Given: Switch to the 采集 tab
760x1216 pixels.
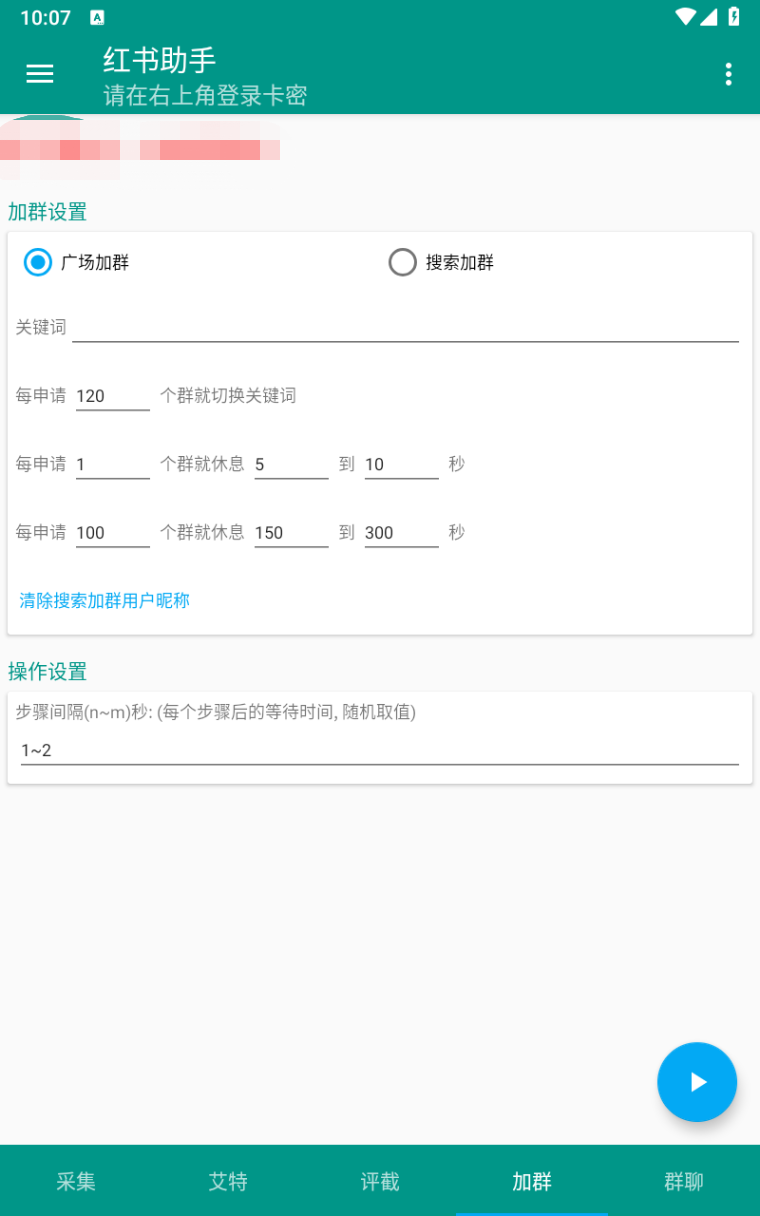Looking at the screenshot, I should [x=76, y=1181].
